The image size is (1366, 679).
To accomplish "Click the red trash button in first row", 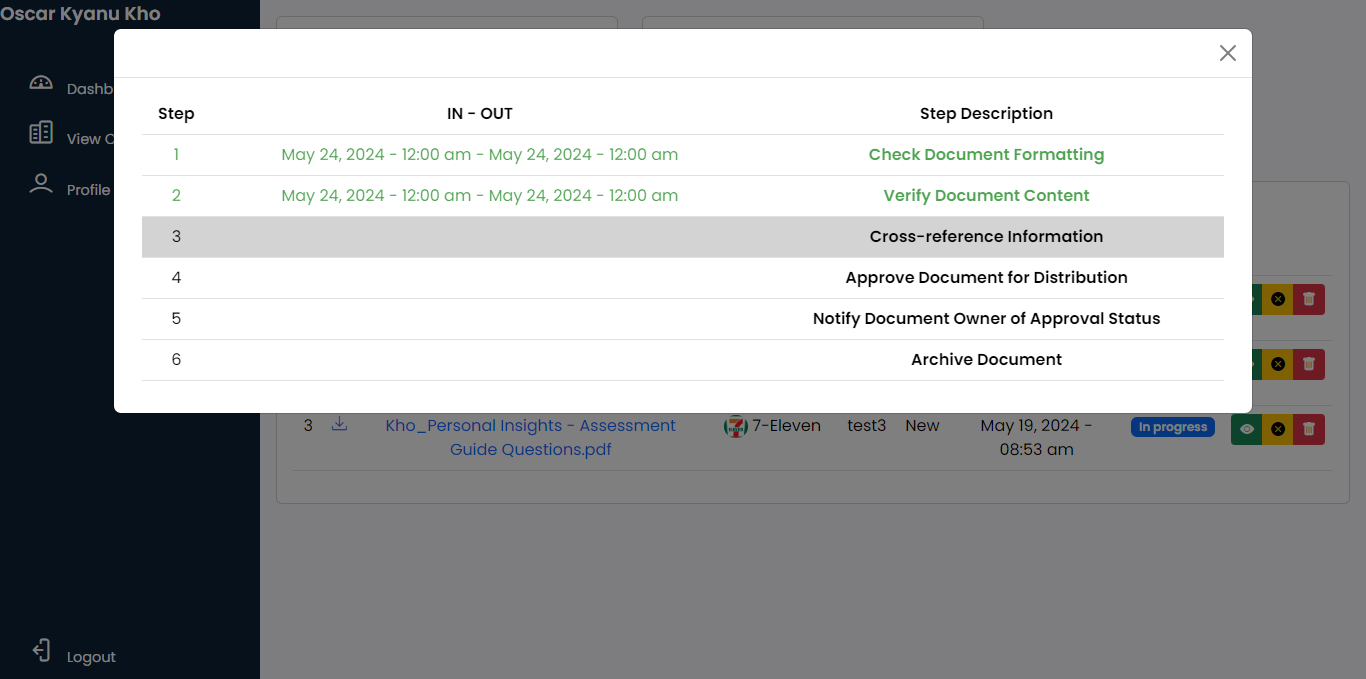I will [1309, 299].
